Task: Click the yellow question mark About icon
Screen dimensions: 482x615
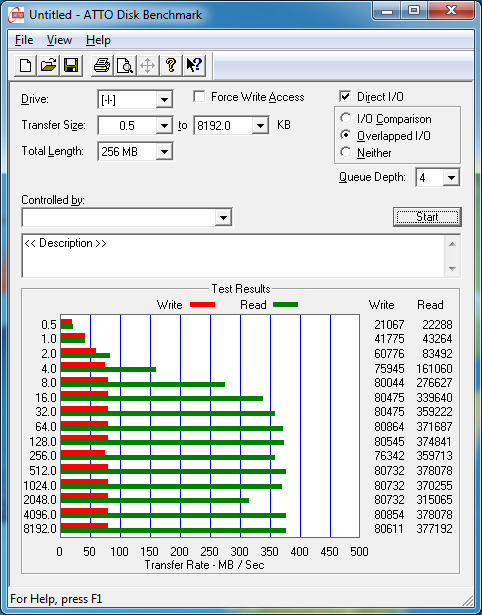Action: [x=171, y=65]
